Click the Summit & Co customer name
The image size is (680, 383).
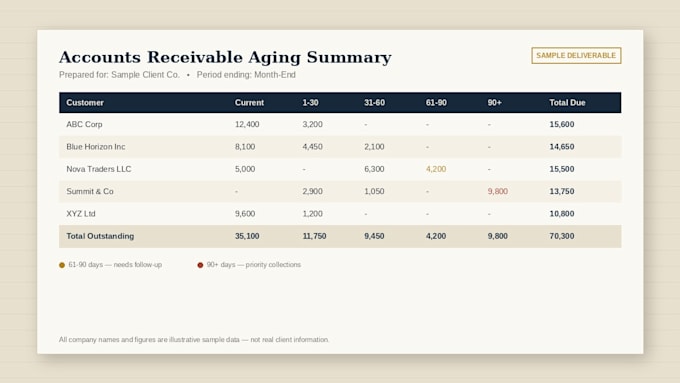coord(90,191)
